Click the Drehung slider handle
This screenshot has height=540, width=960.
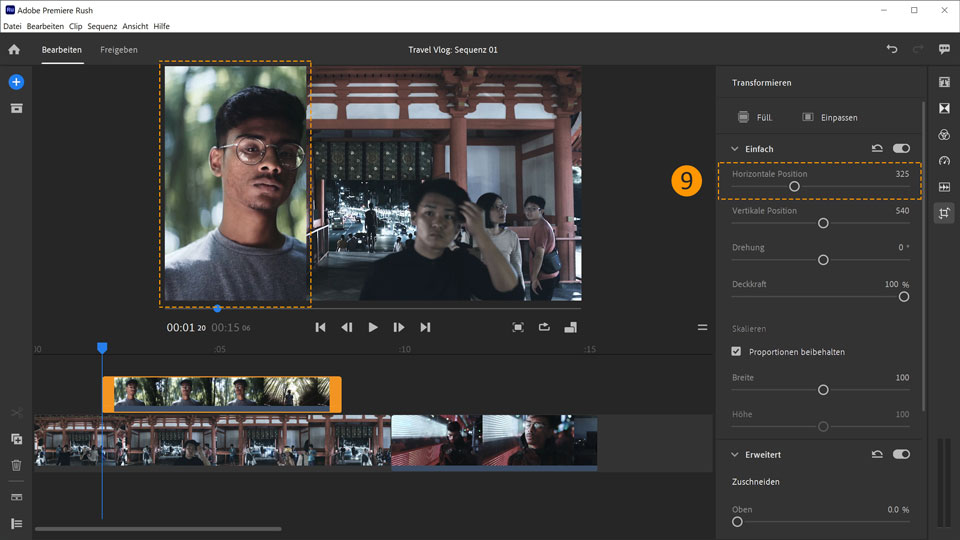coord(823,260)
